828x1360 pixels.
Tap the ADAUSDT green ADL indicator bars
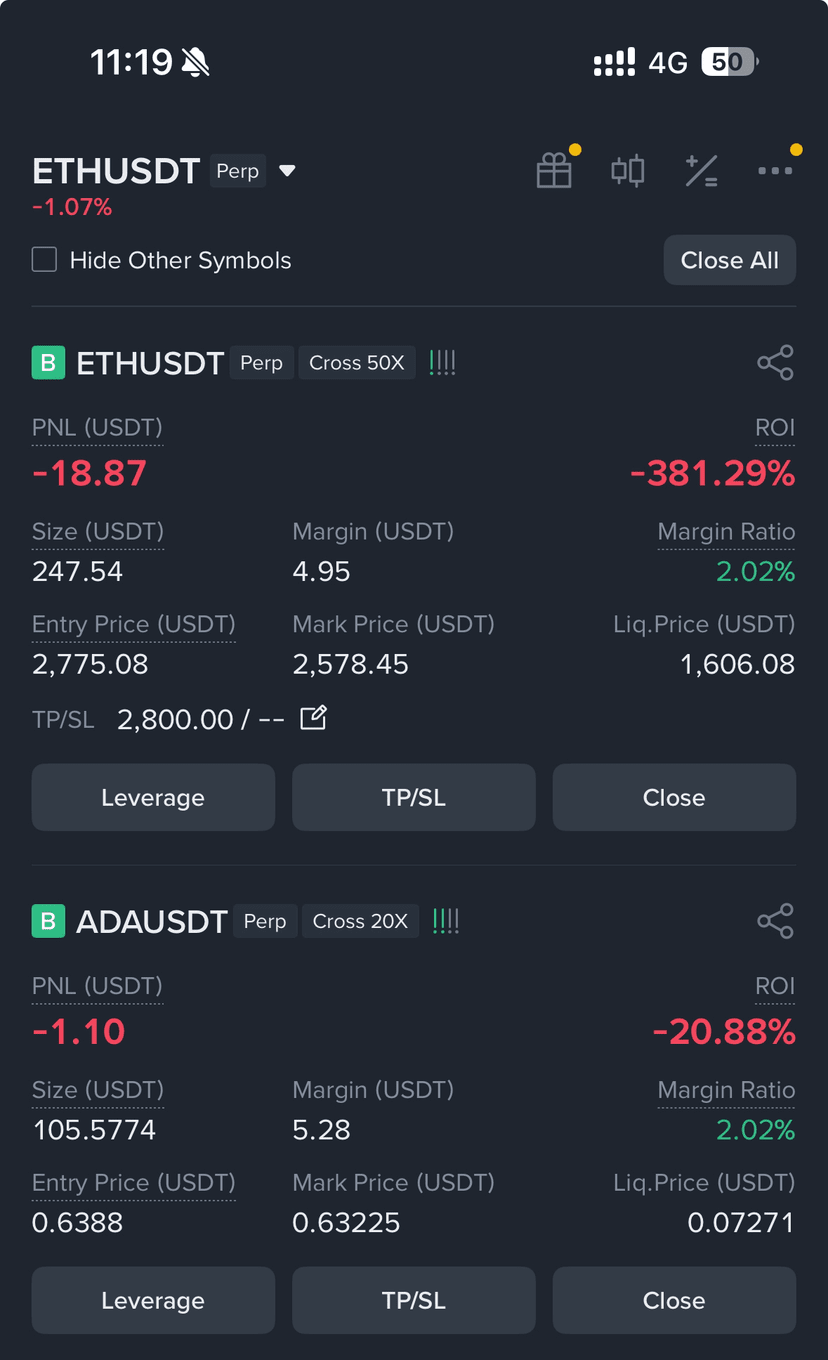446,921
